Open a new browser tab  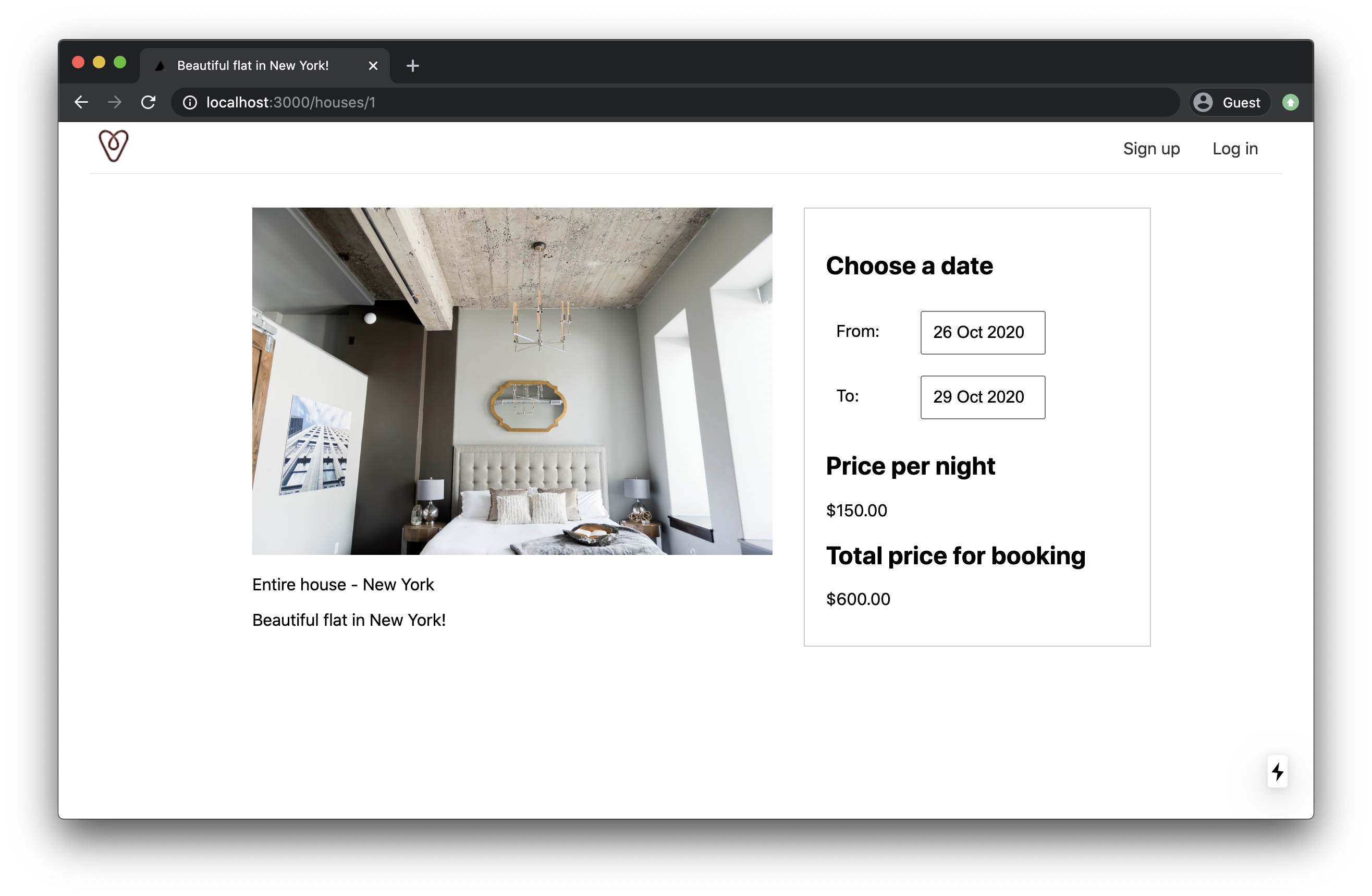pos(412,66)
